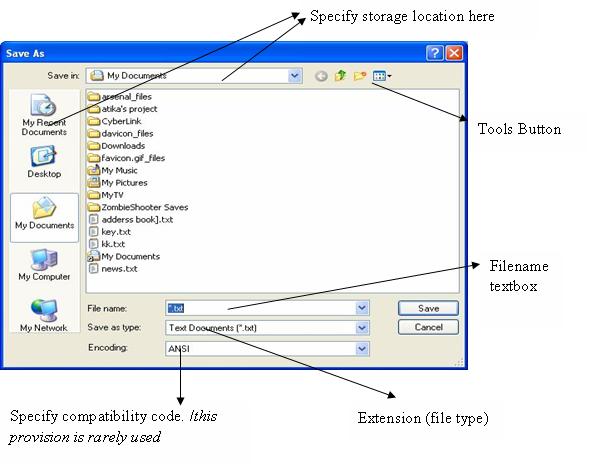589x466 pixels.
Task: Click the Save as type combo box
Action: 267,328
